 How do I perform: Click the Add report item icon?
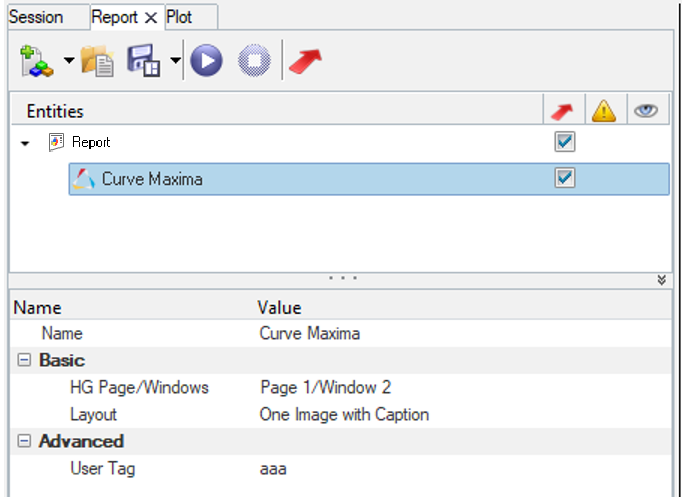[37, 61]
